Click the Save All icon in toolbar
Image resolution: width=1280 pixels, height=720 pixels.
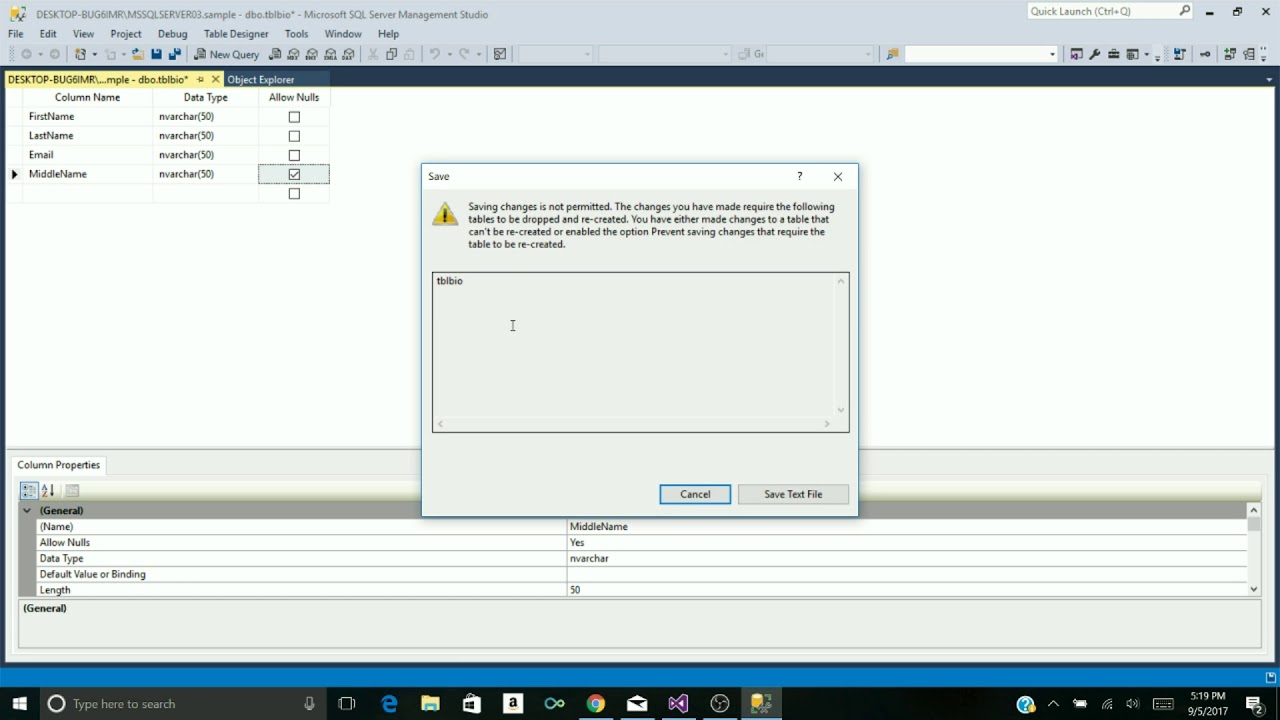click(x=175, y=54)
